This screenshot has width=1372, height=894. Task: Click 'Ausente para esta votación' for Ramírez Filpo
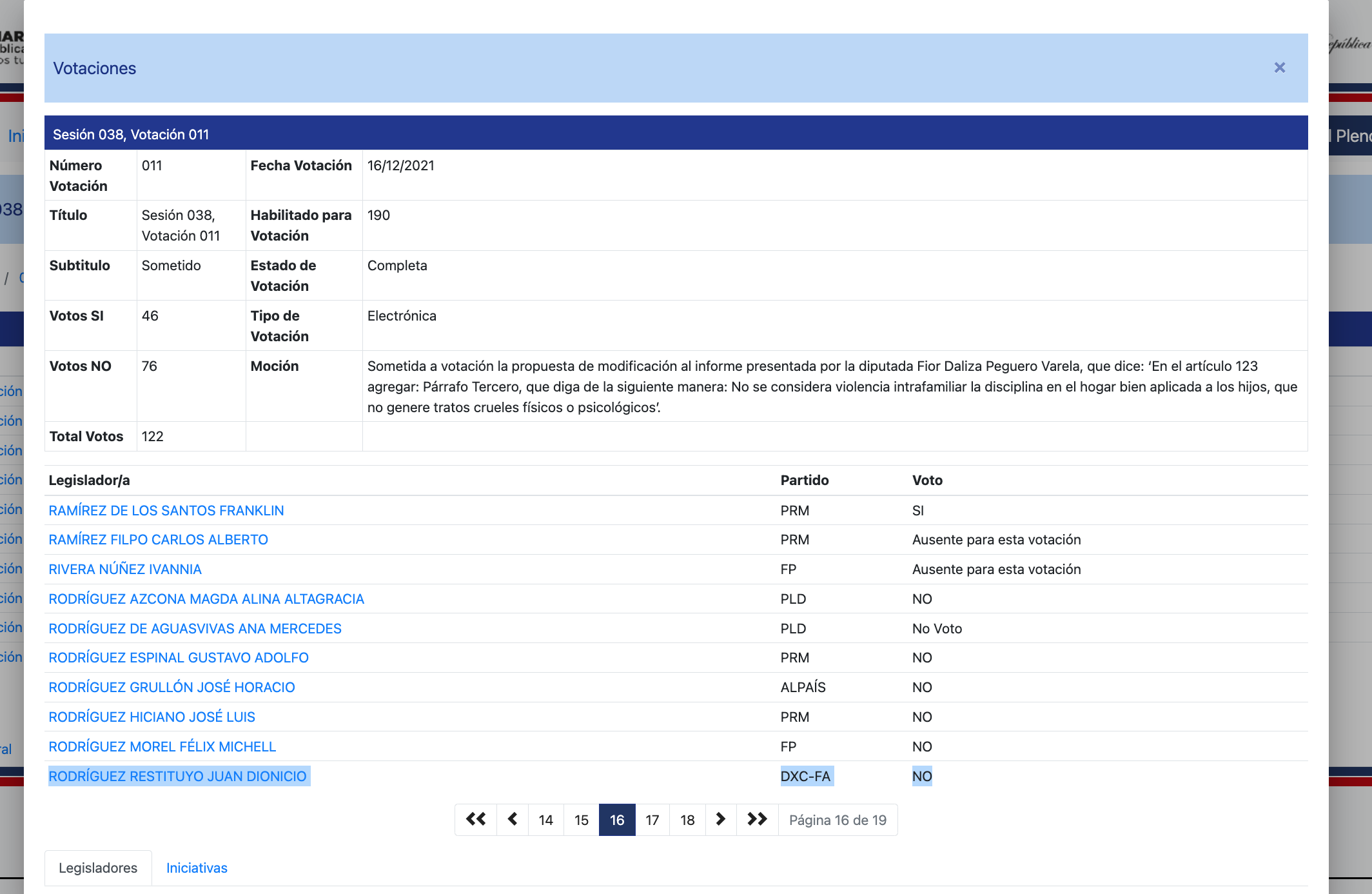tap(996, 540)
